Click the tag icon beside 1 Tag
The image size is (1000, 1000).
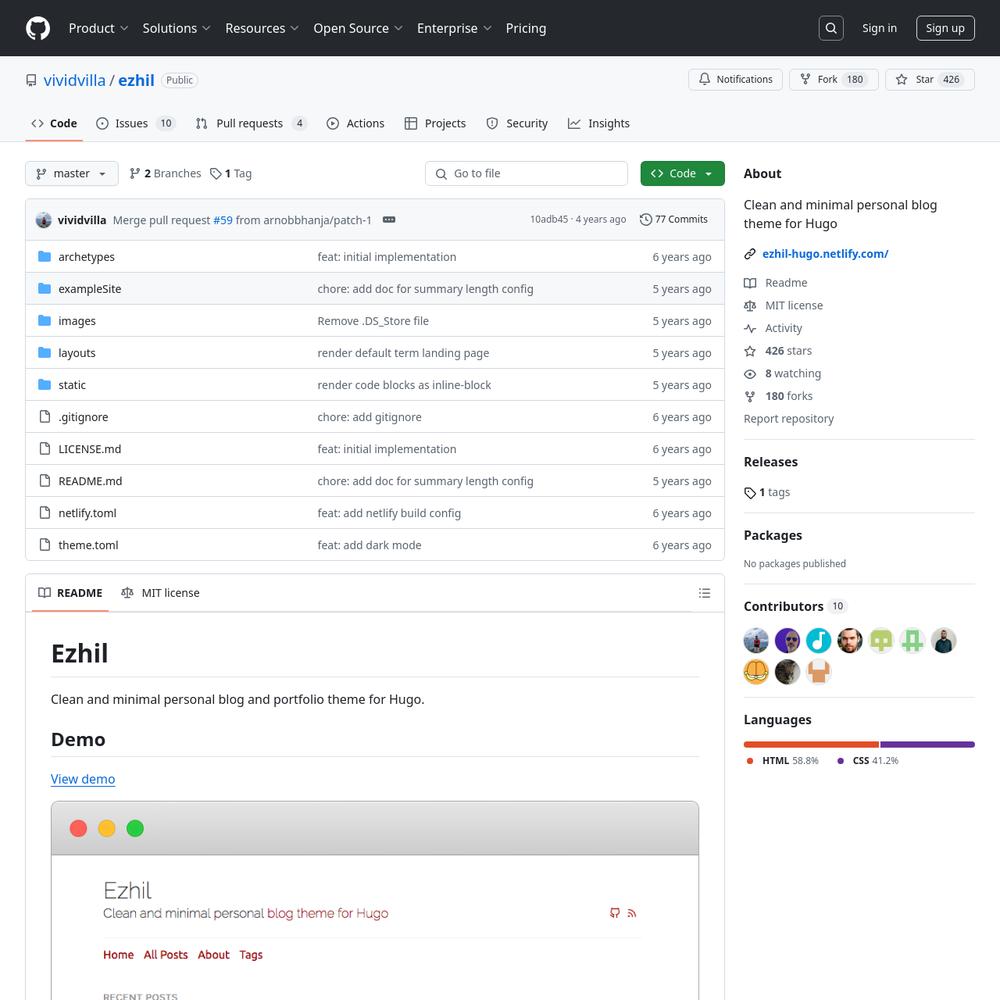tap(216, 174)
